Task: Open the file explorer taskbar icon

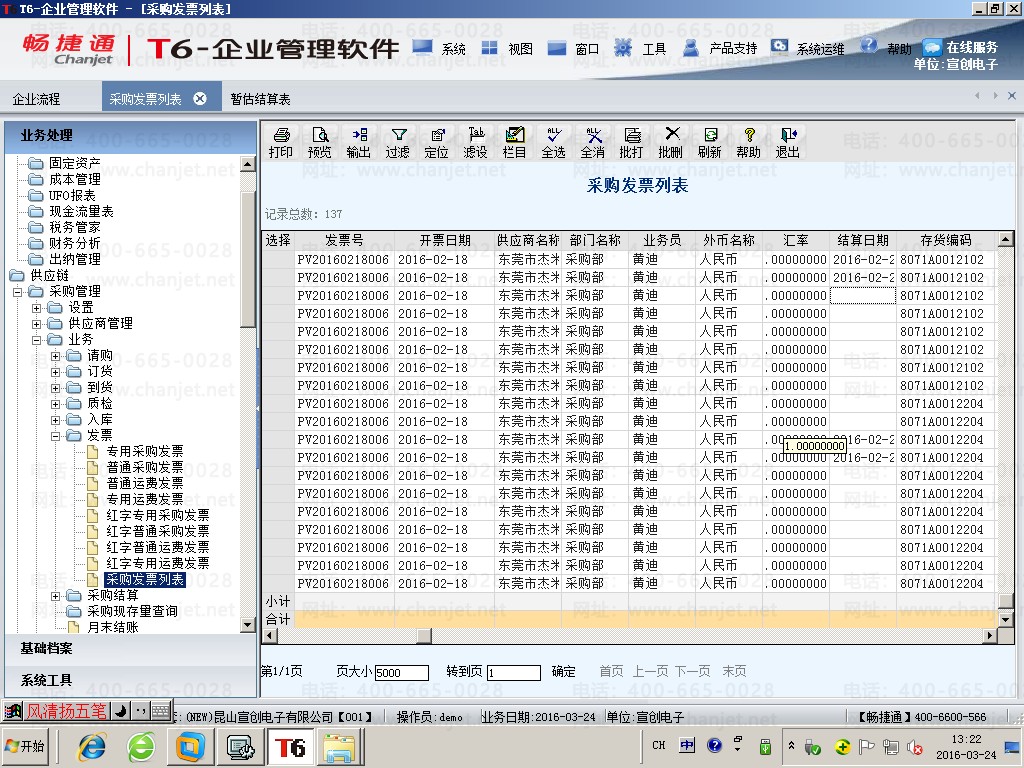Action: (340, 747)
